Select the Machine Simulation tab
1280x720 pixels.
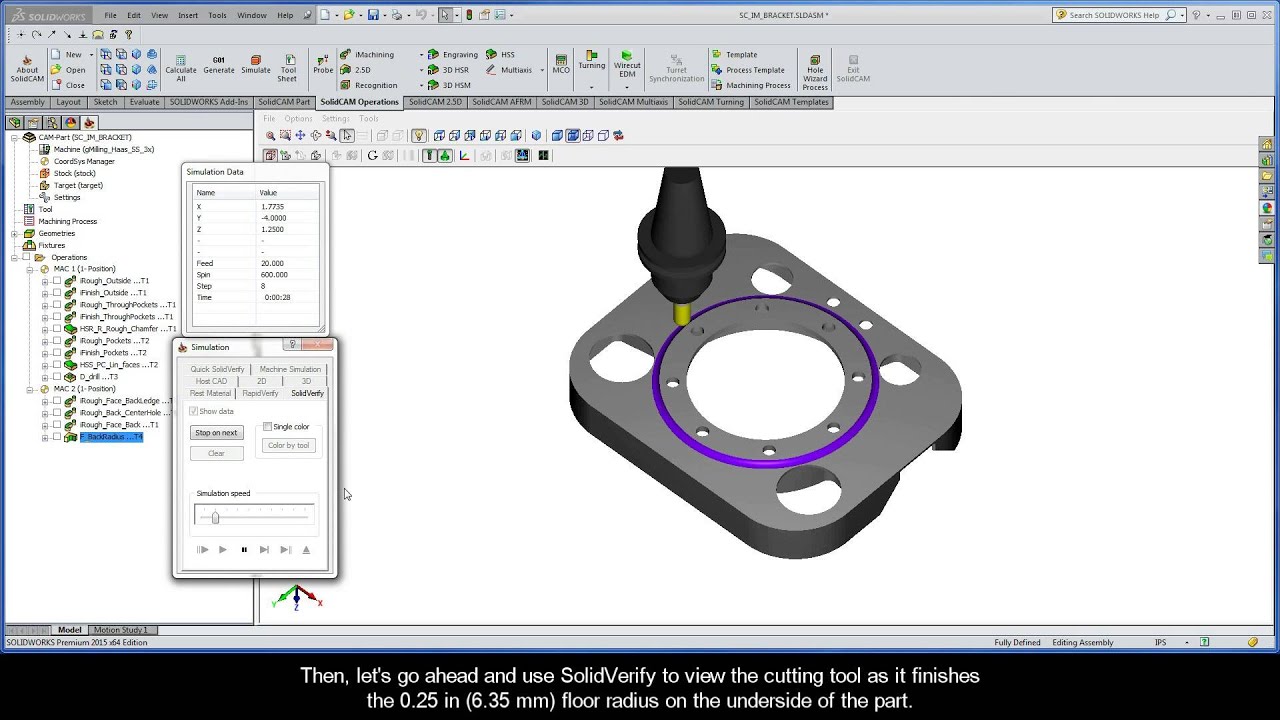[x=290, y=369]
